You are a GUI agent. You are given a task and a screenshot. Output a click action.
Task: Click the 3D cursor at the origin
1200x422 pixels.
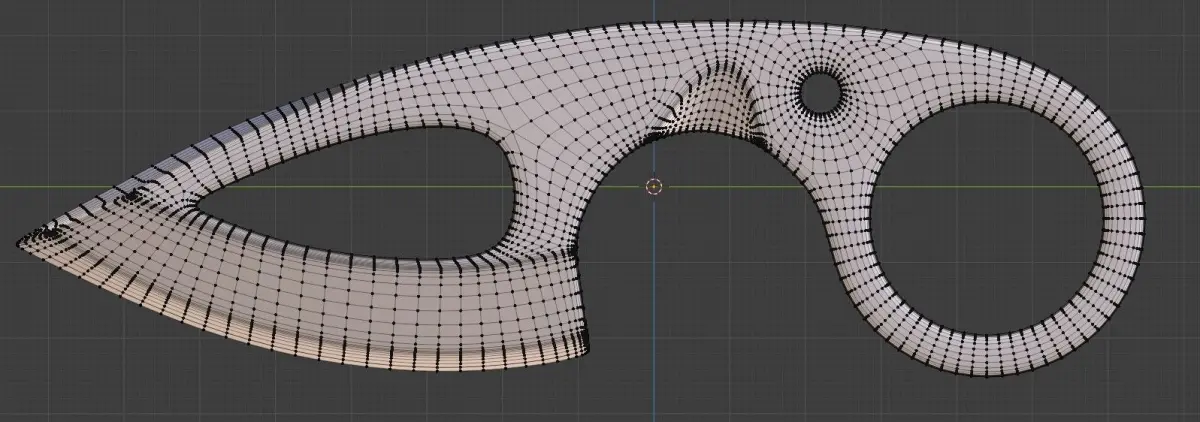(654, 186)
